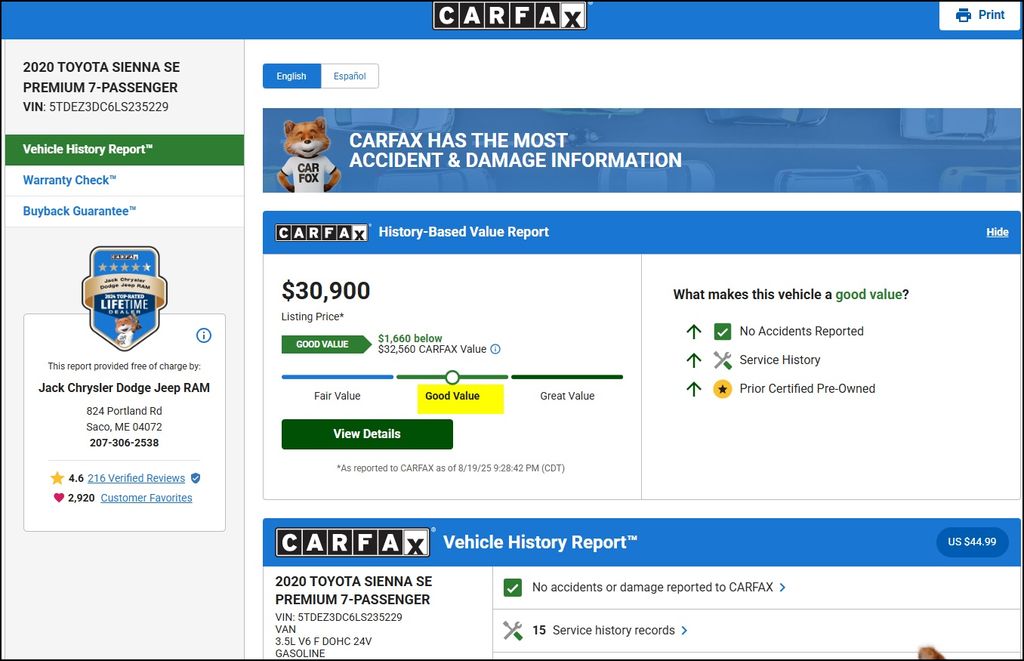Click the Fair Value blue bar segment
This screenshot has height=661, width=1024.
click(338, 377)
